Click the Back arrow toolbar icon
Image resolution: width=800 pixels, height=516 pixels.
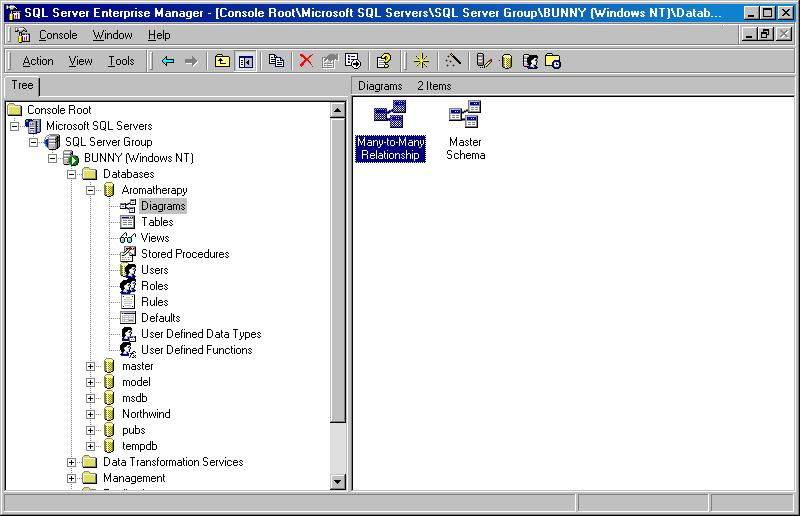click(167, 61)
